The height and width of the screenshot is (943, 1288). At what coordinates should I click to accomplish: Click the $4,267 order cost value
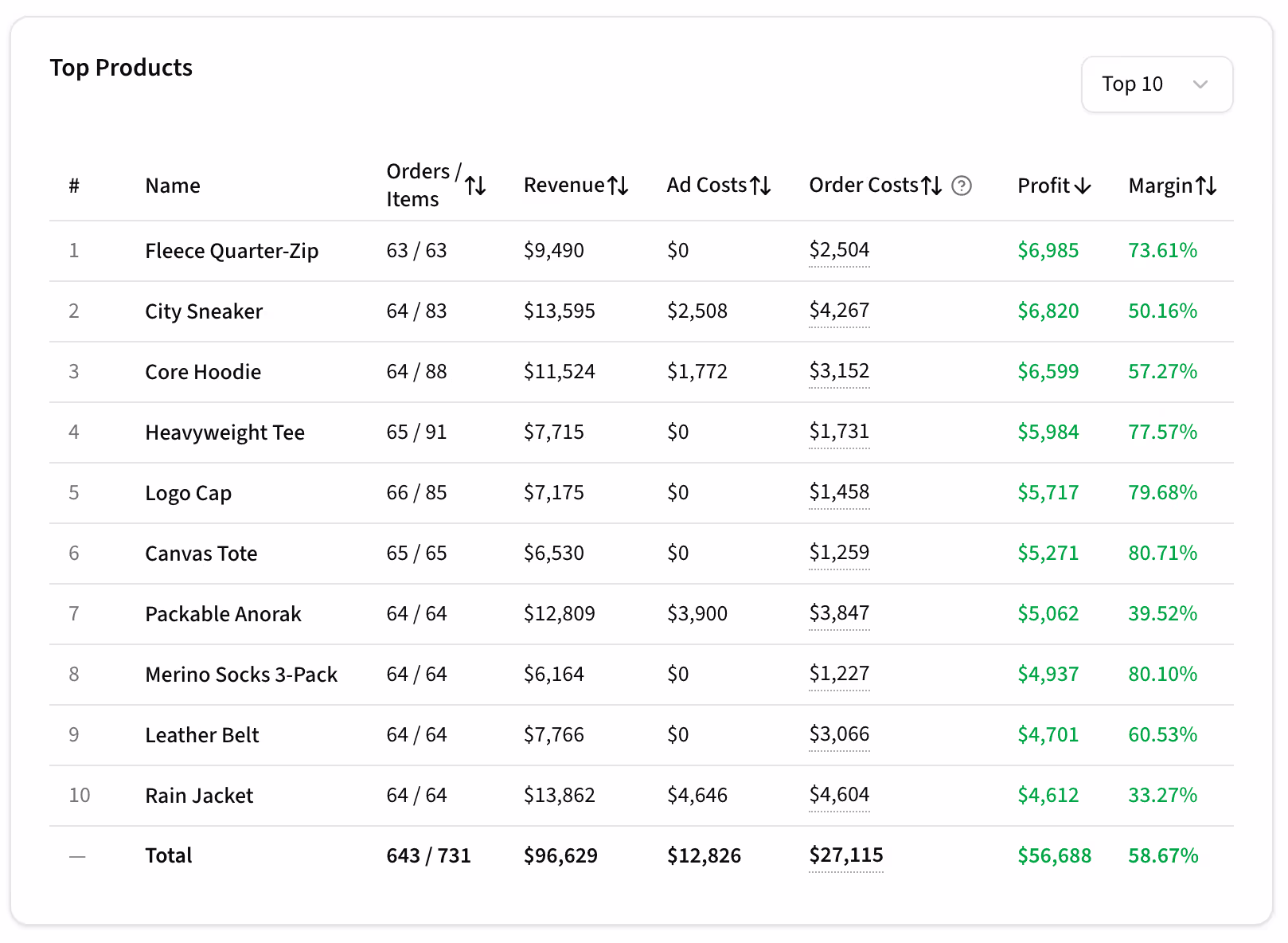click(x=839, y=311)
